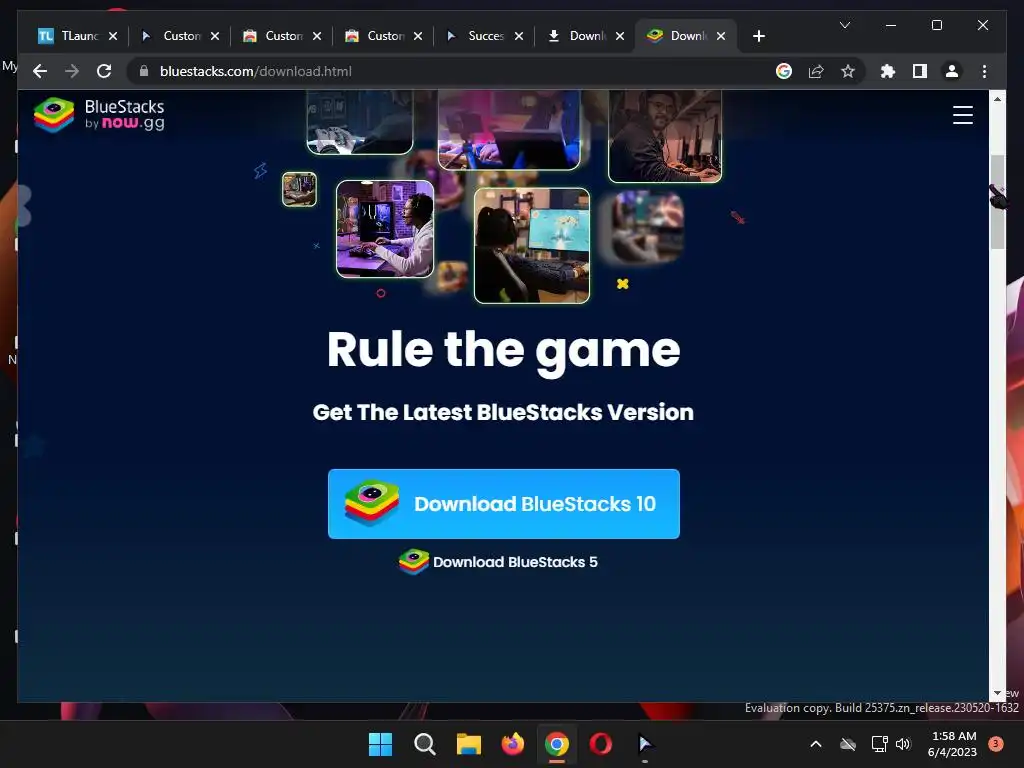Open the BlueStacks hamburger menu
1024x768 pixels.
963,115
